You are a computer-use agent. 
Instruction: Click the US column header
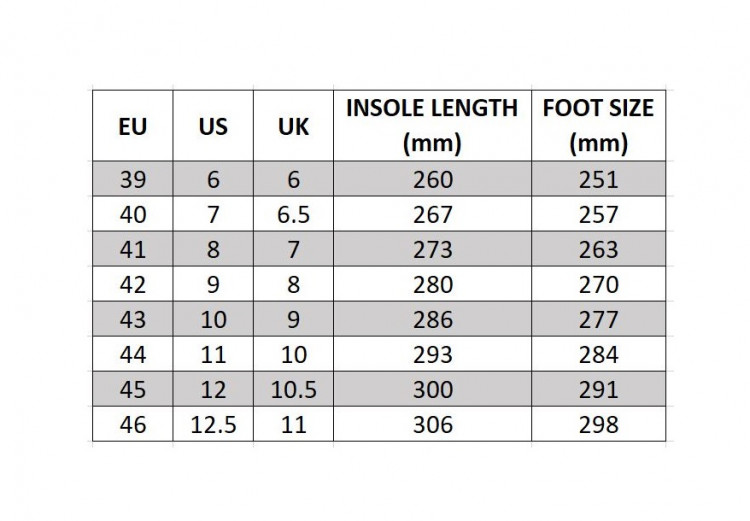[213, 126]
